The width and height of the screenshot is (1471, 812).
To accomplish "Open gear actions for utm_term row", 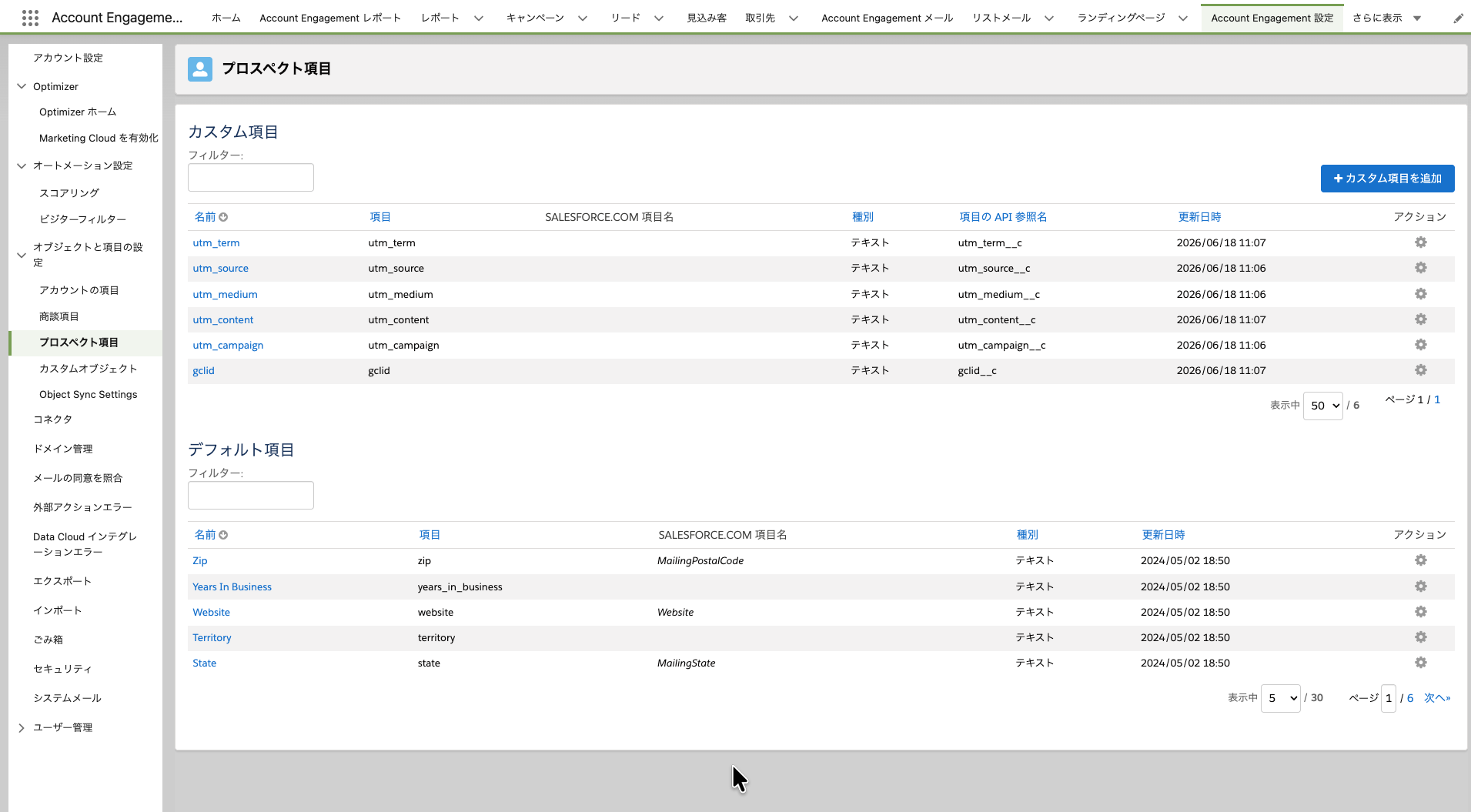I will 1421,242.
